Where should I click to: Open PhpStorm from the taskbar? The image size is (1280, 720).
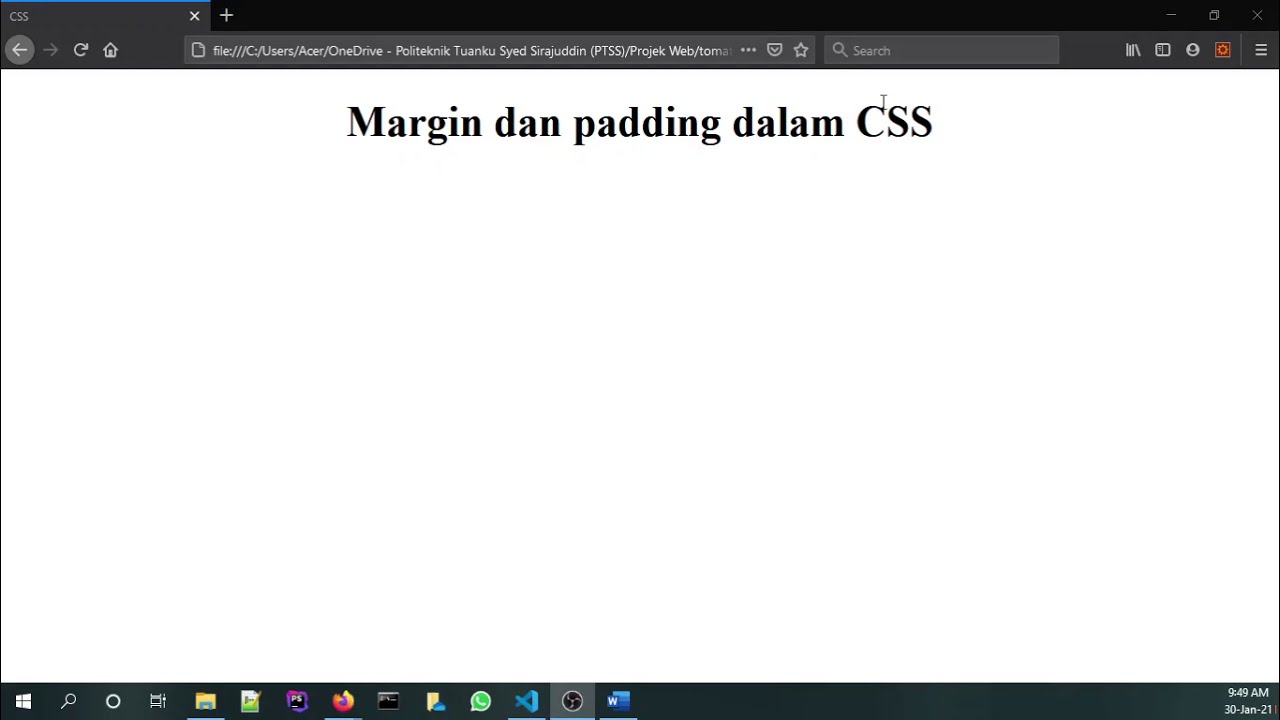tap(297, 701)
